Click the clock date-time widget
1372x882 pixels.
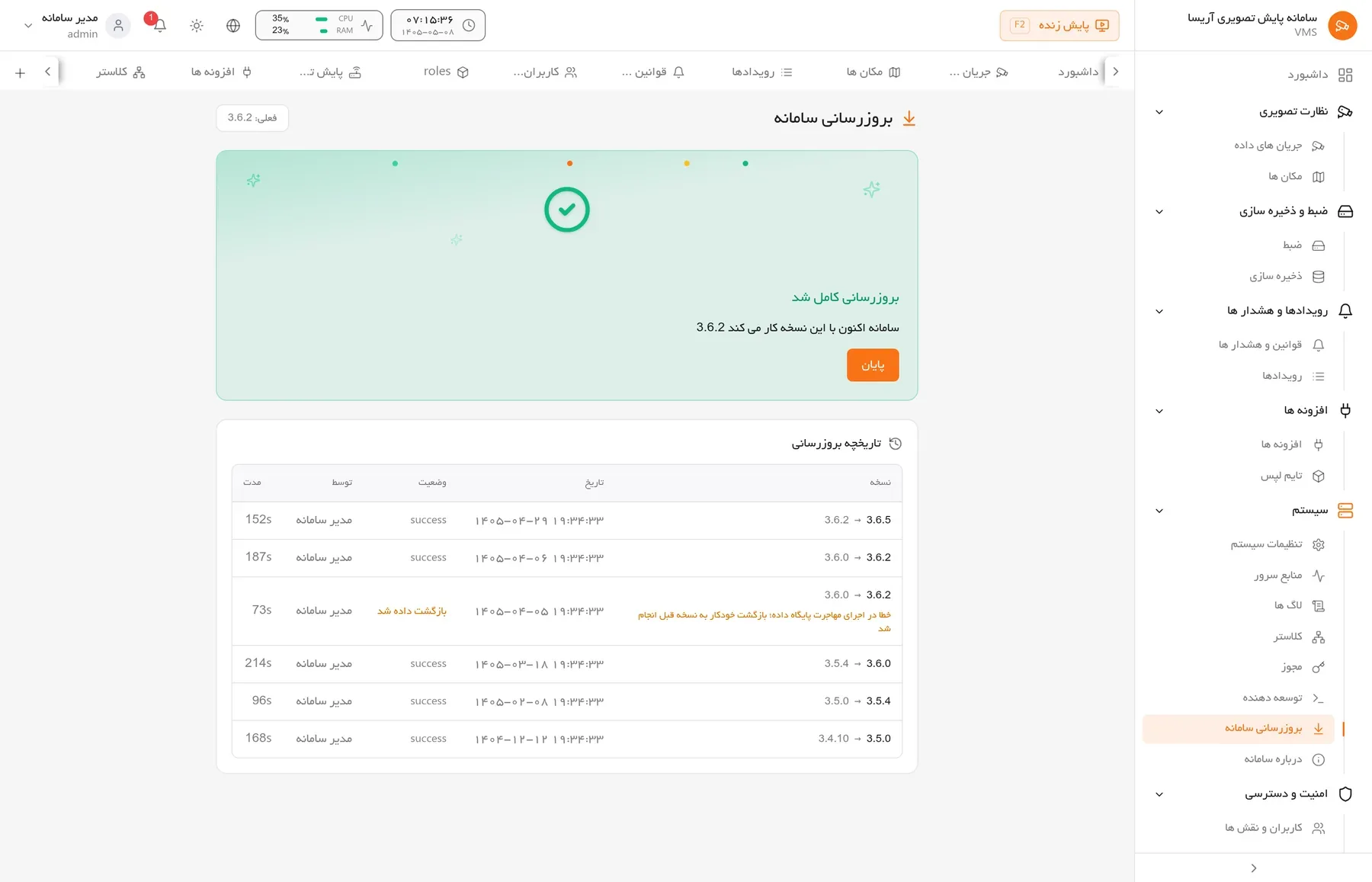(x=438, y=25)
